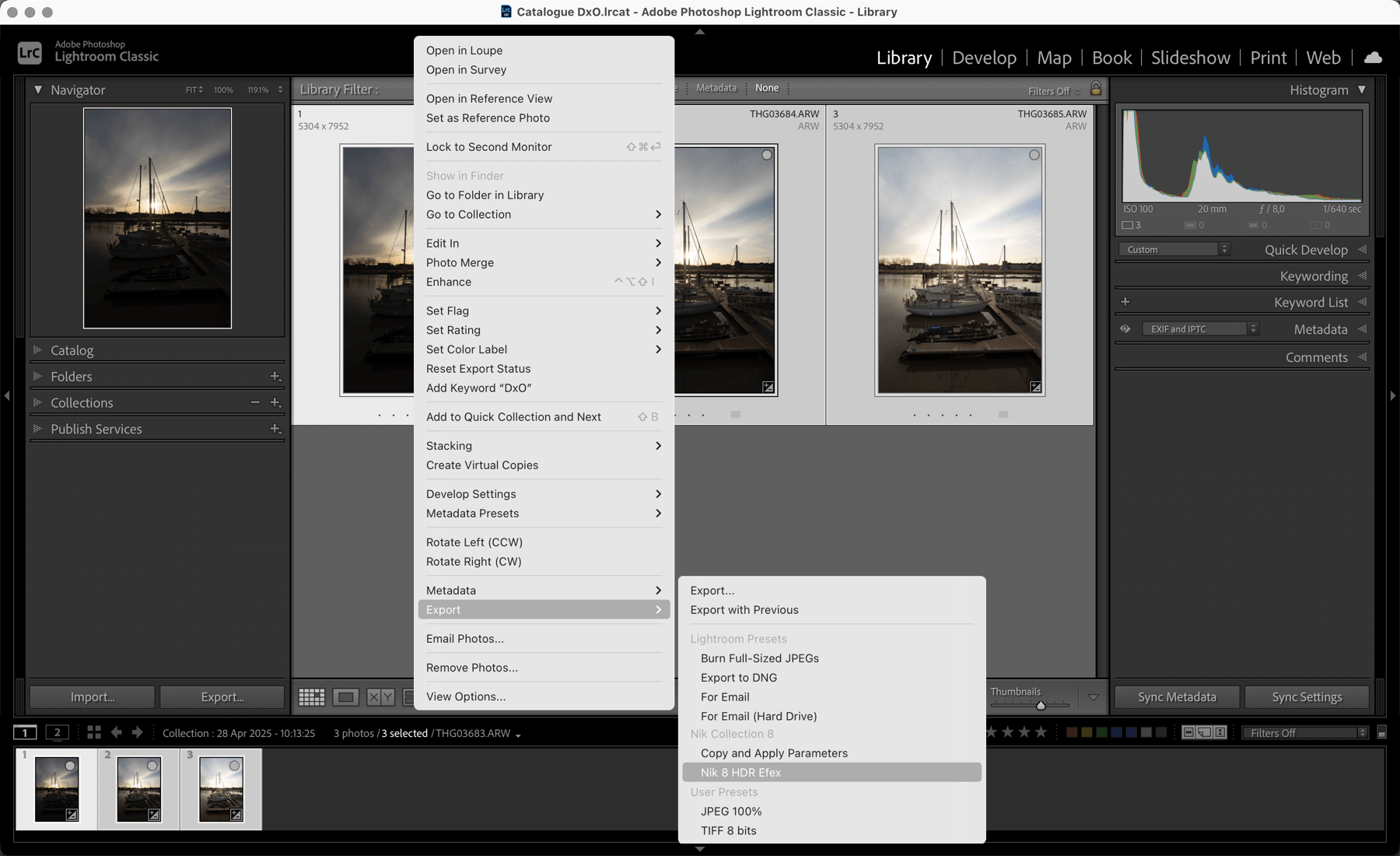
Task: Open Photo Merge submenu
Action: (x=544, y=262)
